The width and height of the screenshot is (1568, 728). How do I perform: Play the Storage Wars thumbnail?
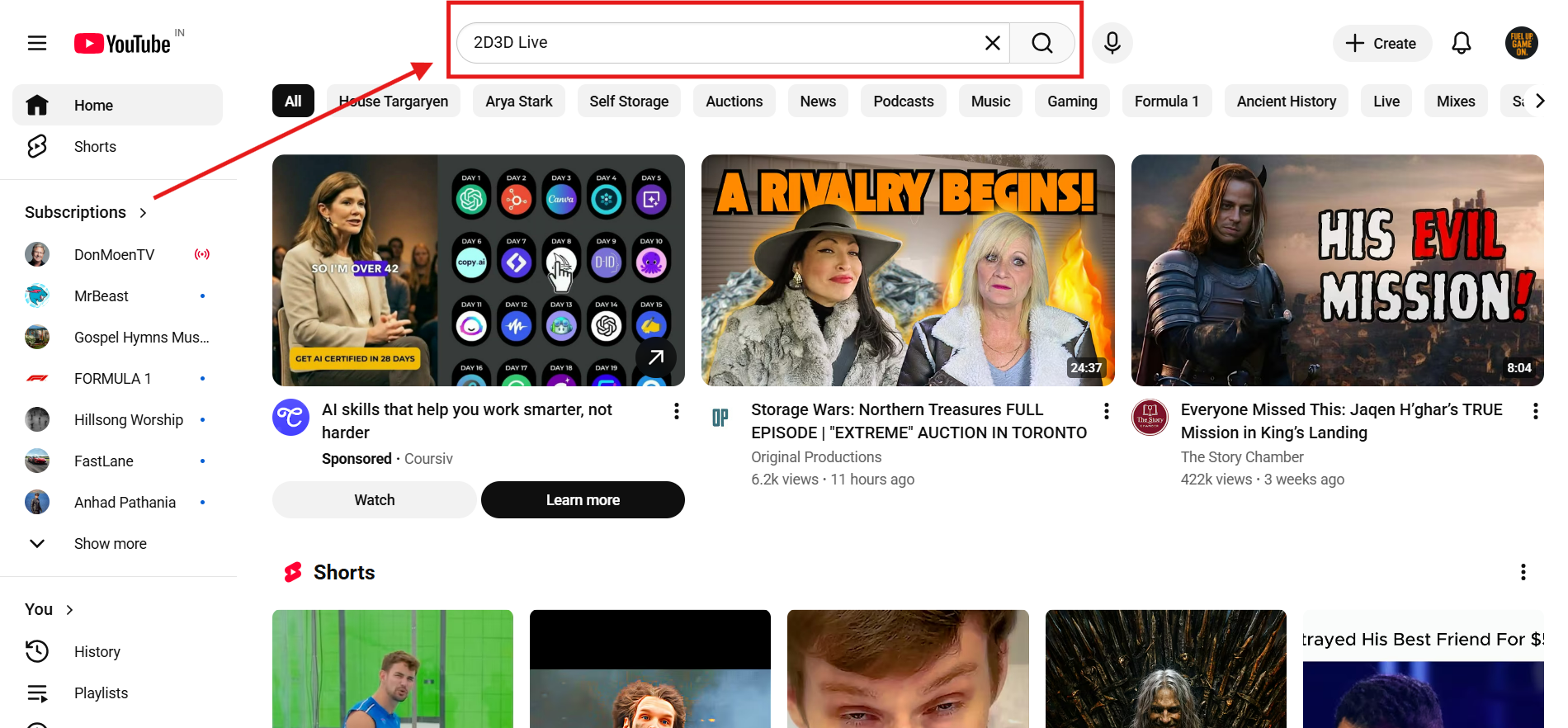(908, 270)
